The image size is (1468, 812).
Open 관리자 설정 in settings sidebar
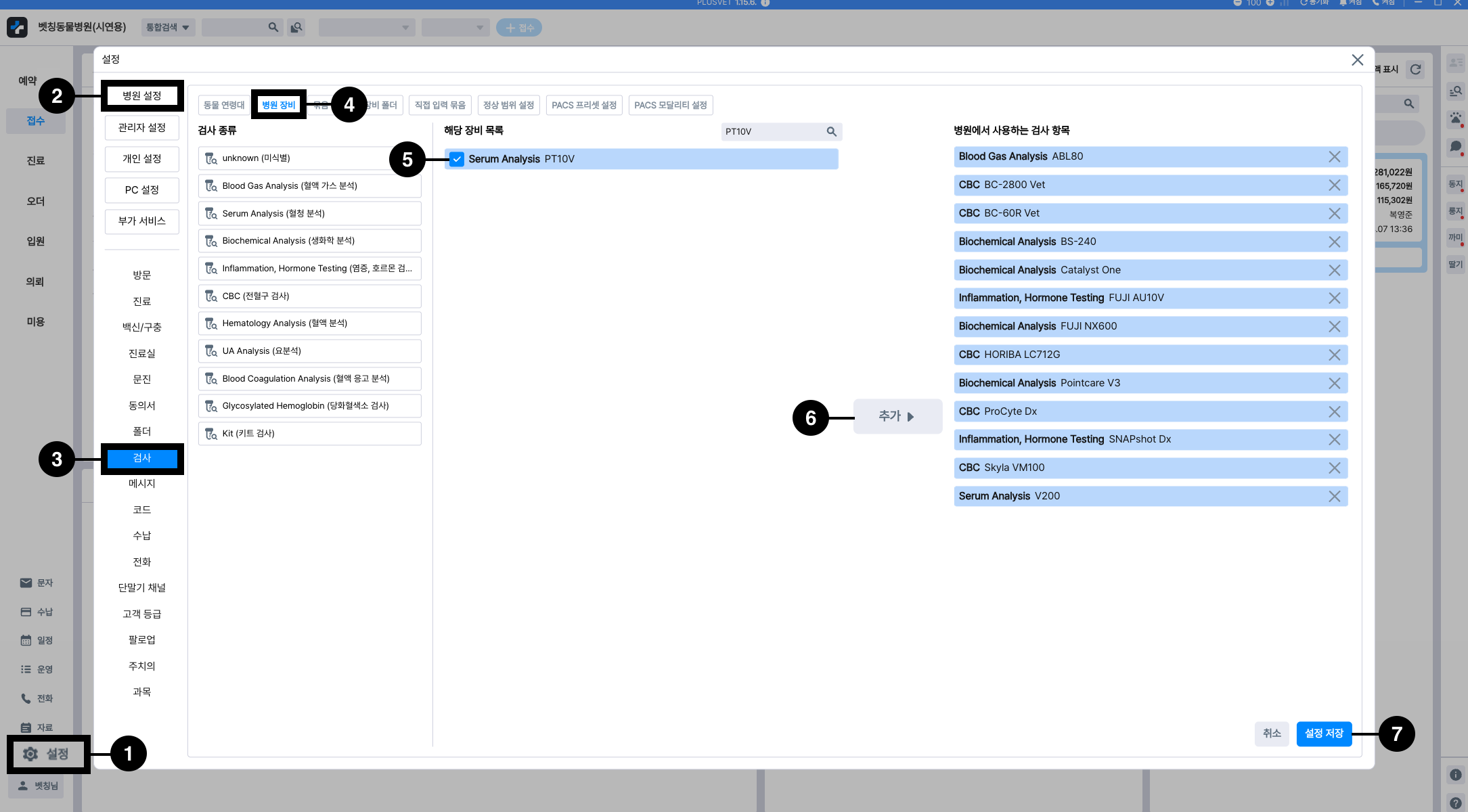pos(141,127)
